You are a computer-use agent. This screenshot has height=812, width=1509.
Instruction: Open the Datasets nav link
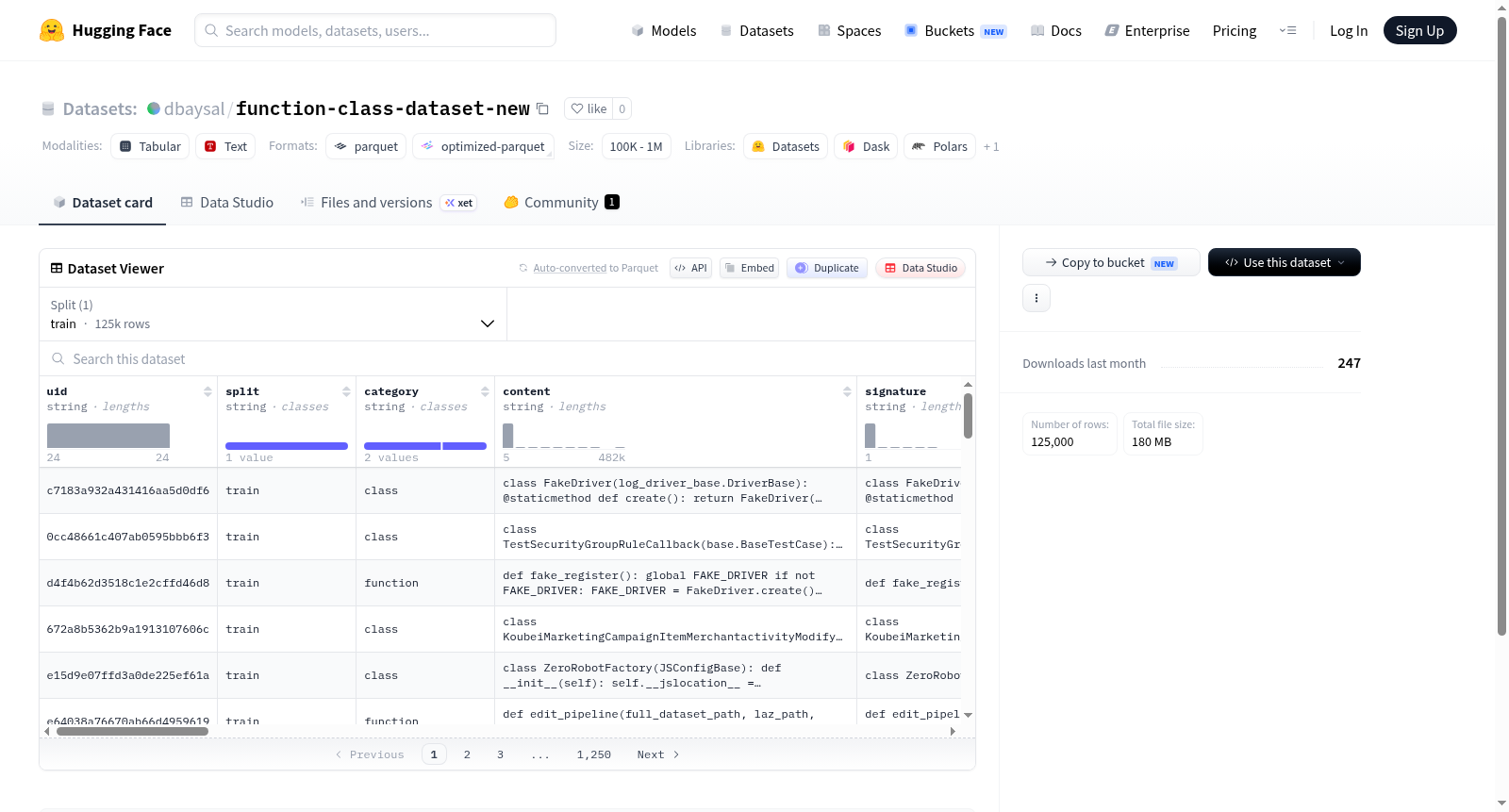[x=756, y=30]
